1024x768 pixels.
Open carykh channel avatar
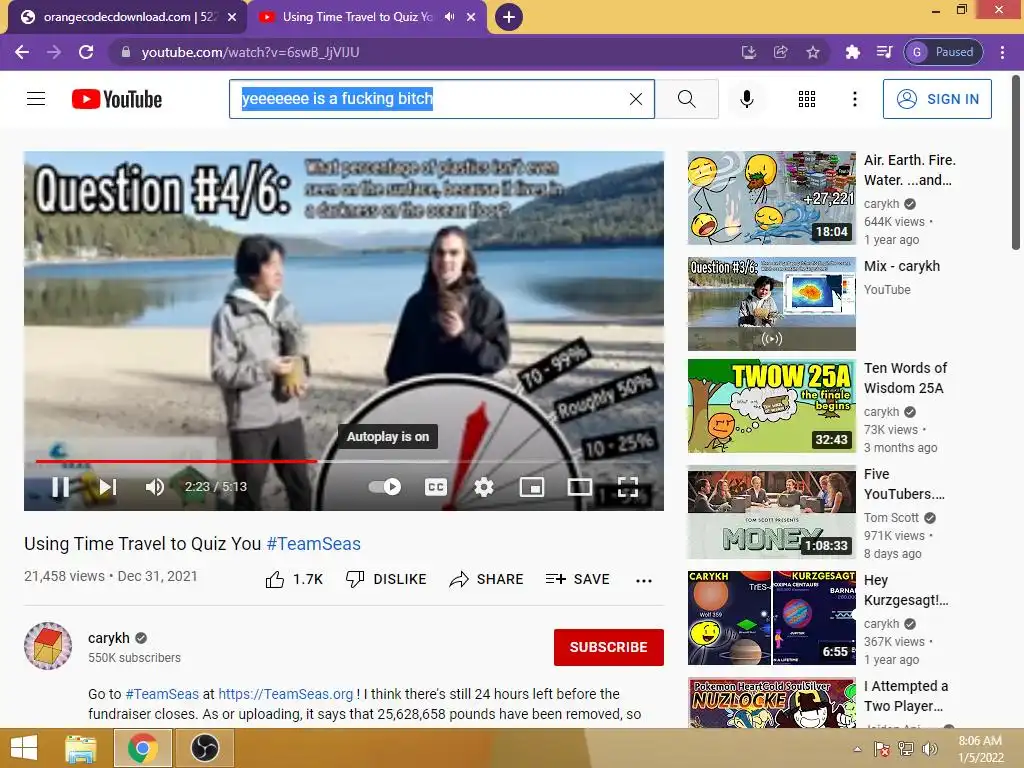(48, 646)
